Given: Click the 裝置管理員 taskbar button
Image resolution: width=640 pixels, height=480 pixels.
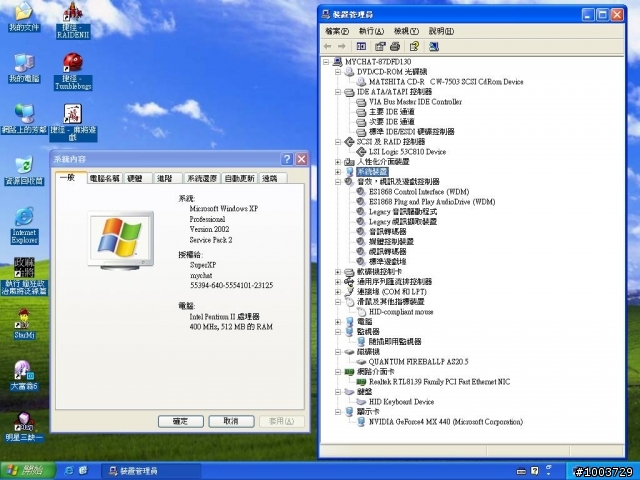Looking at the screenshot, I should [x=151, y=471].
